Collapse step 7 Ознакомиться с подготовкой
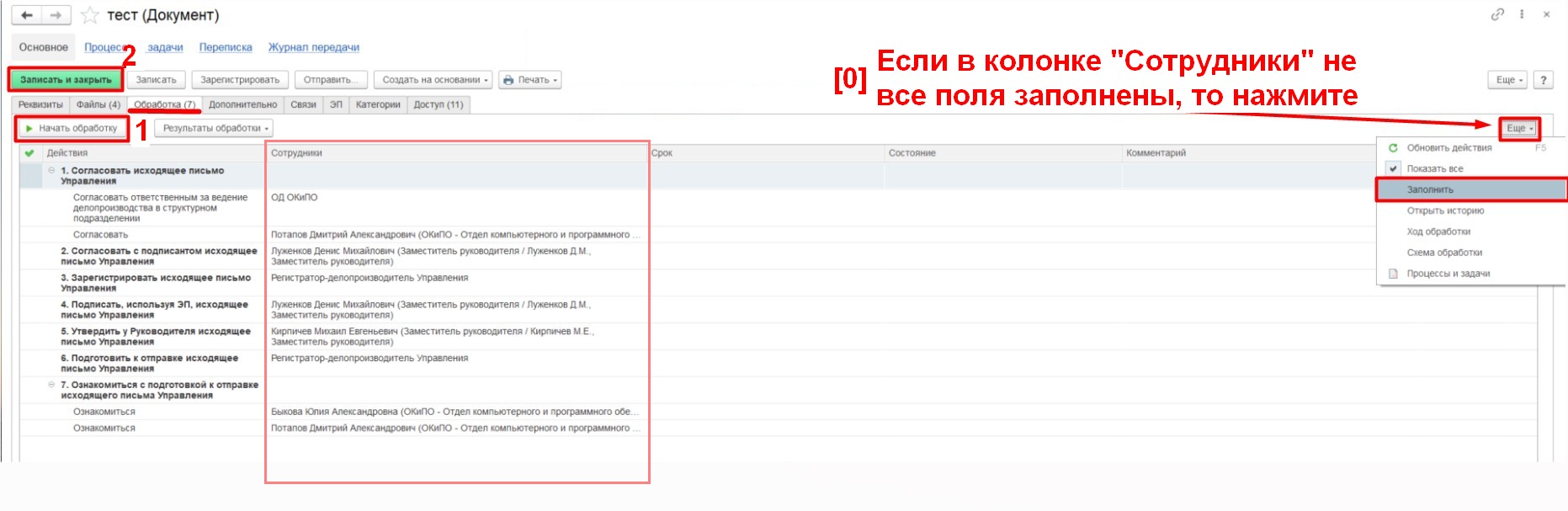This screenshot has height=511, width=1568. click(x=51, y=385)
